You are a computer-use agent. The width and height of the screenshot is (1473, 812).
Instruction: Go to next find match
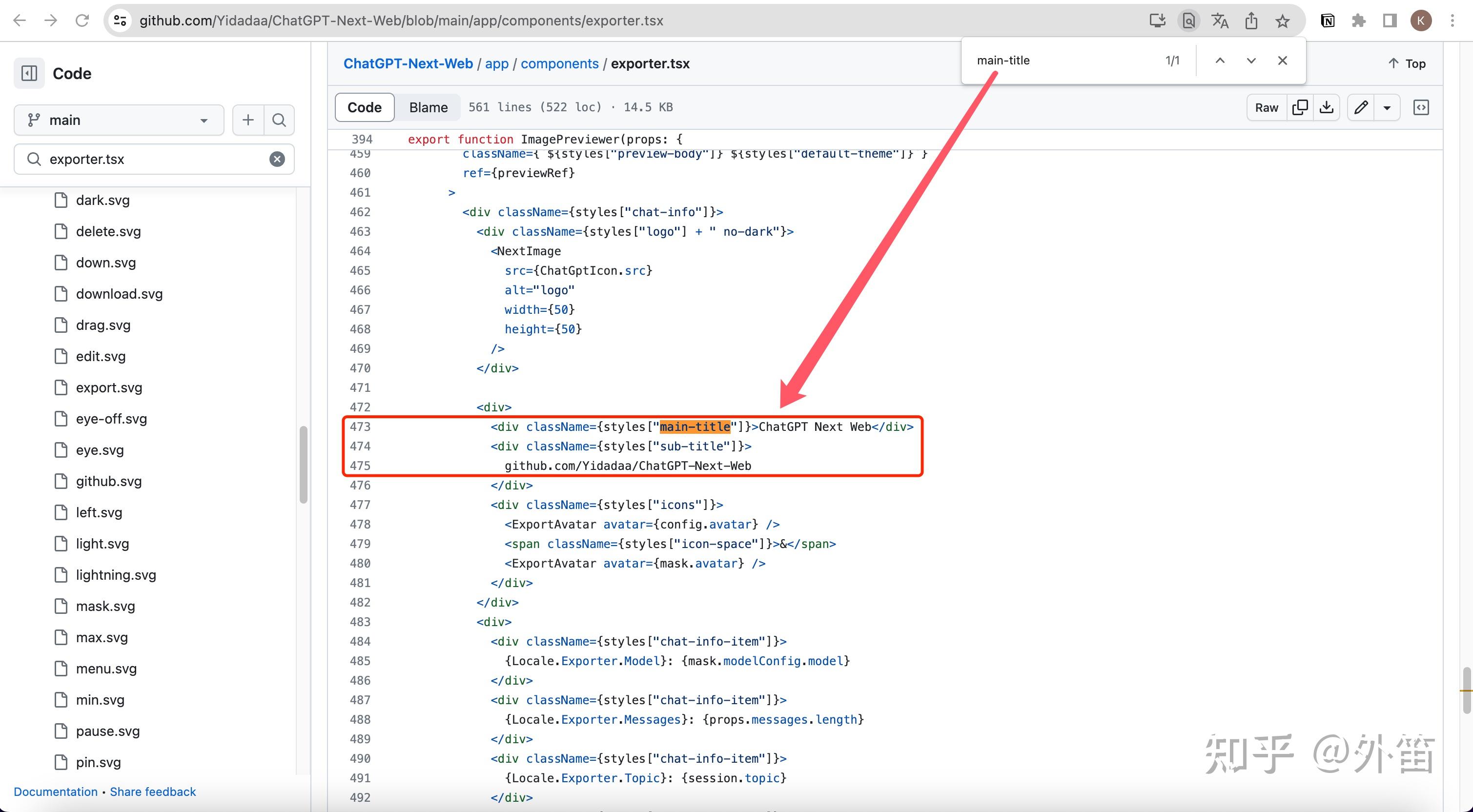pos(1251,60)
